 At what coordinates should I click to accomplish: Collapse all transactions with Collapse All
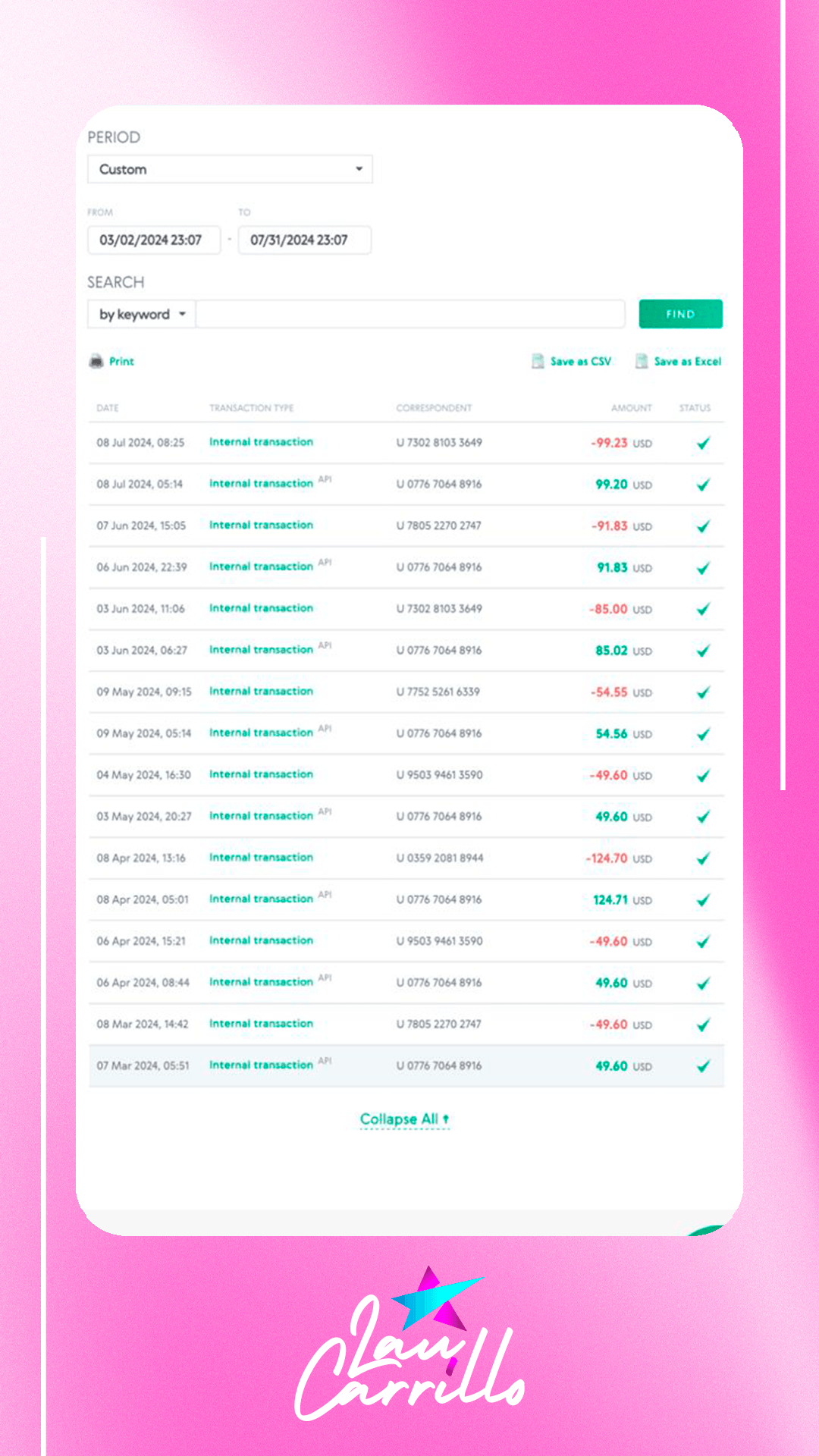point(404,1119)
